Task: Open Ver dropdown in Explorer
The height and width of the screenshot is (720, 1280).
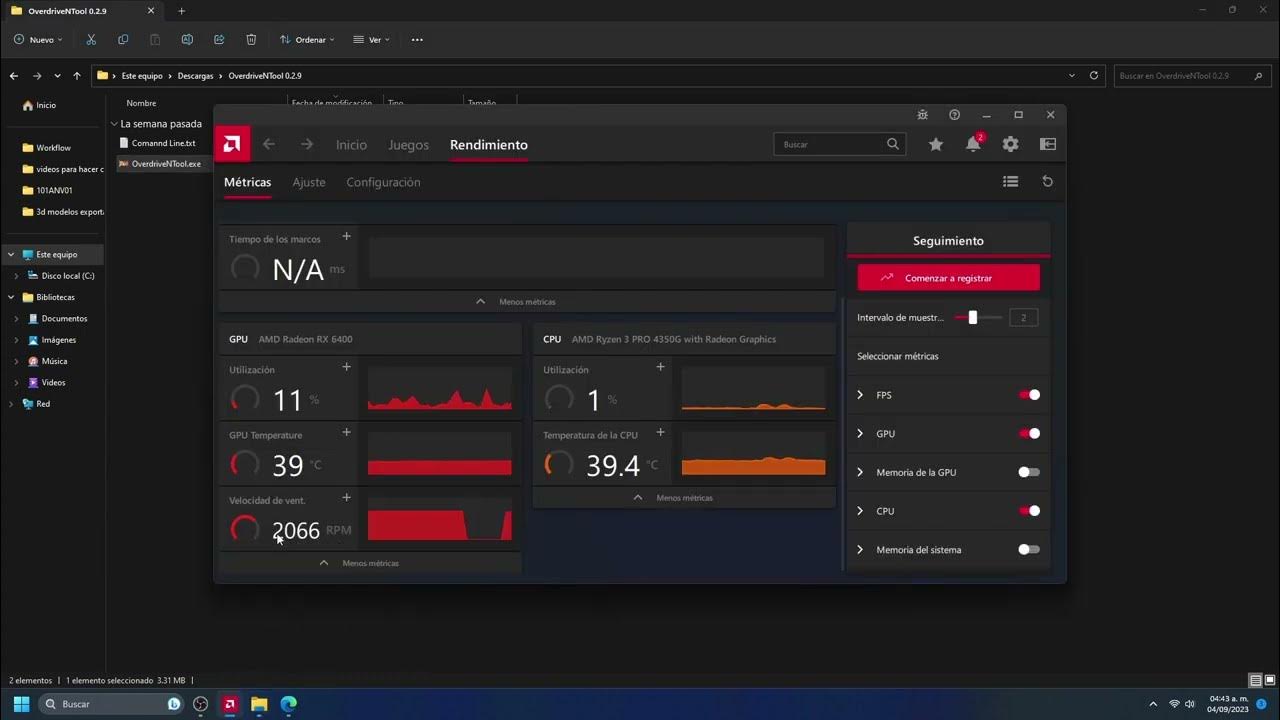Action: 371,39
